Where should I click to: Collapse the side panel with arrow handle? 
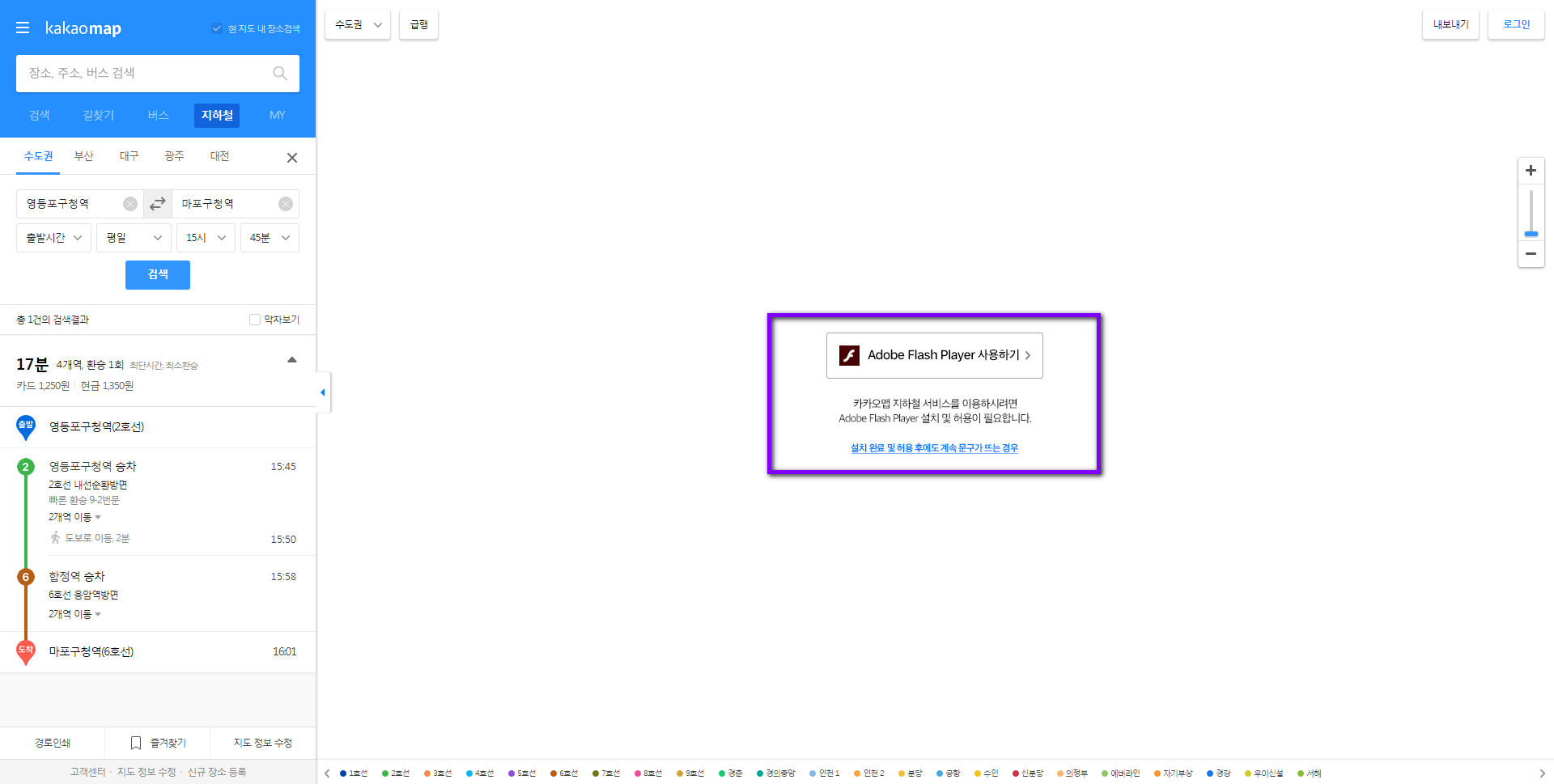[323, 392]
